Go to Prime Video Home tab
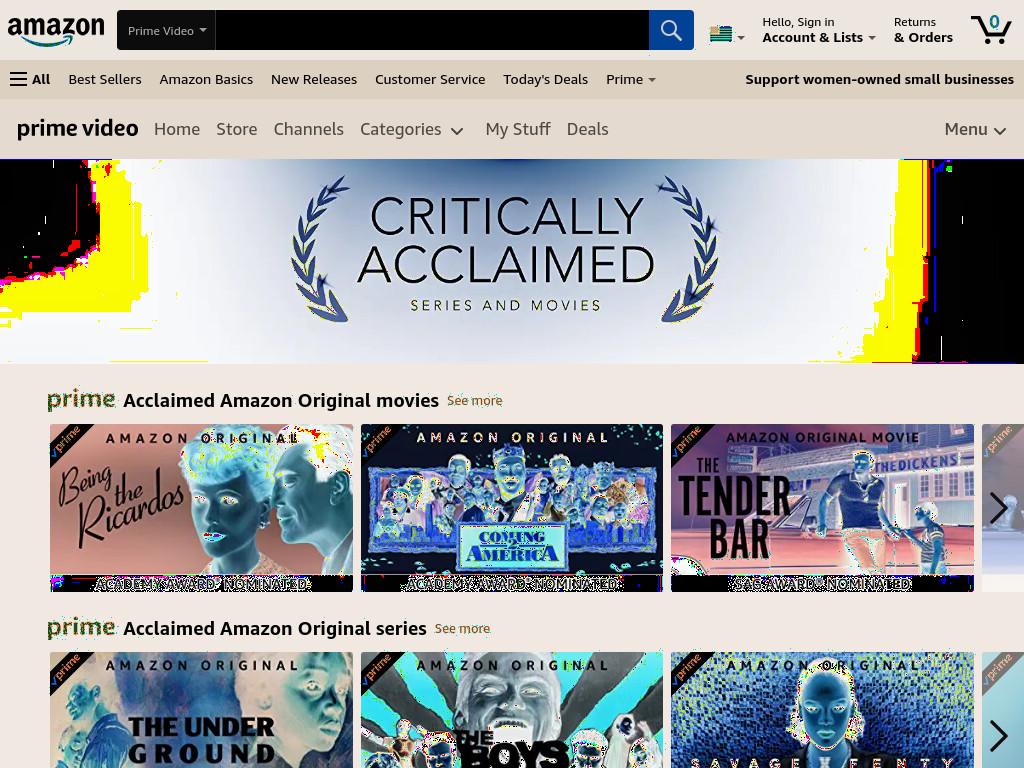The height and width of the screenshot is (768, 1024). (x=177, y=129)
